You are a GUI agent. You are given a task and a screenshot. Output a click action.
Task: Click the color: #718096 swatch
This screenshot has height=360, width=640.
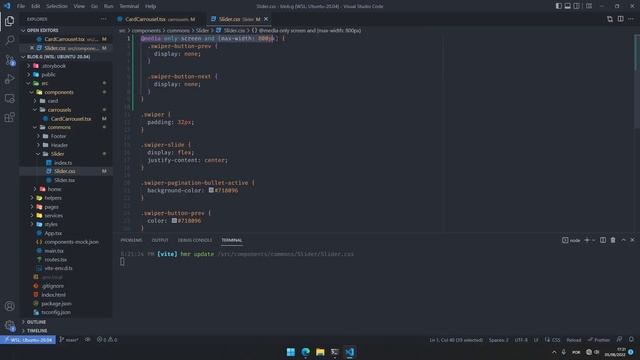174,220
